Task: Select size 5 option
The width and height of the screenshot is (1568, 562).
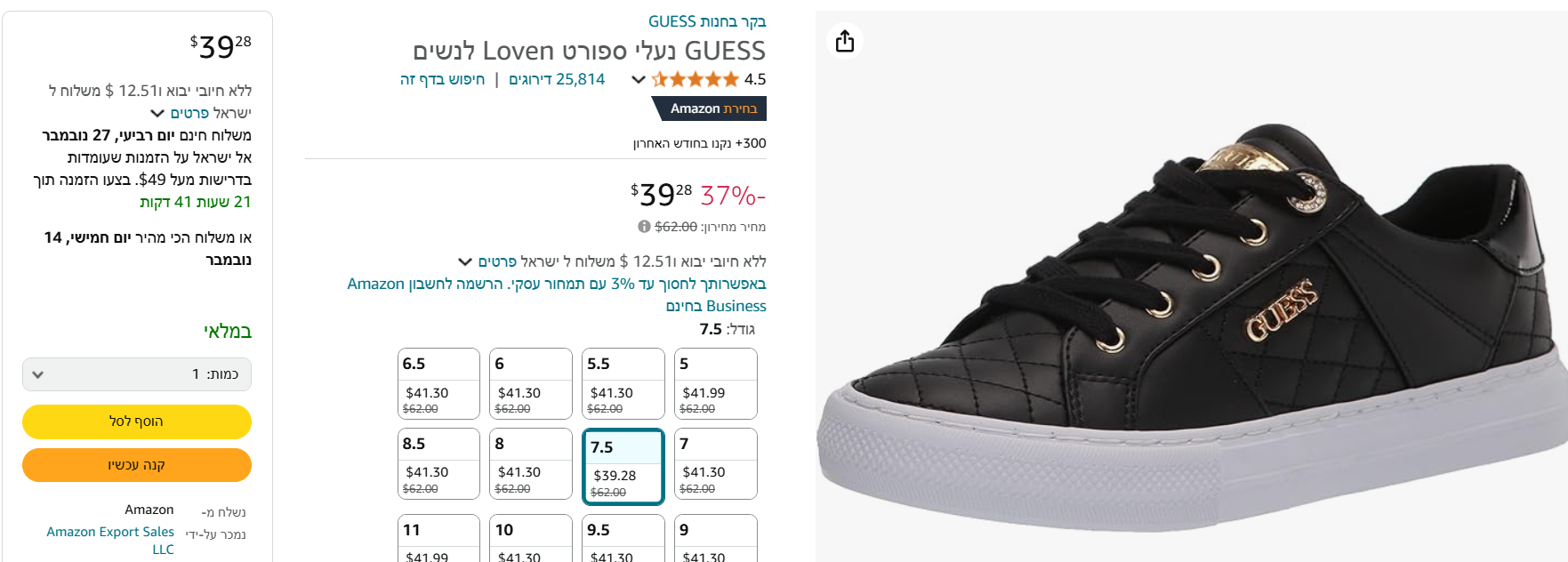Action: (x=715, y=383)
